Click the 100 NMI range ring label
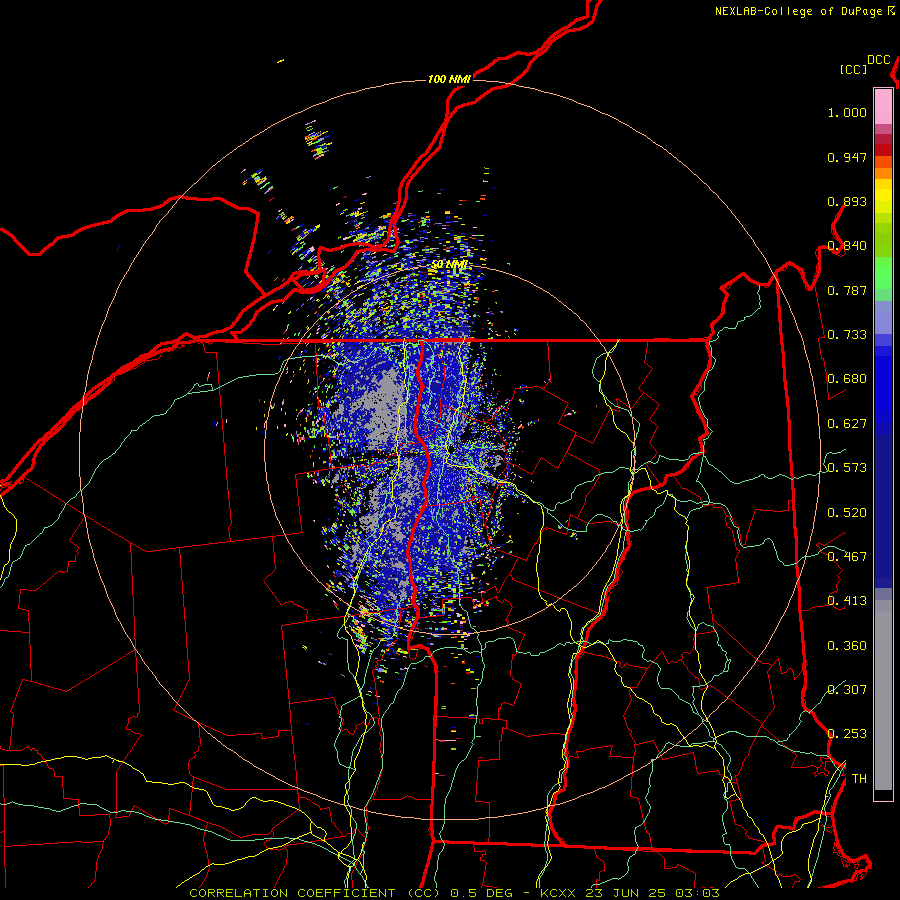The height and width of the screenshot is (900, 900). tap(449, 79)
